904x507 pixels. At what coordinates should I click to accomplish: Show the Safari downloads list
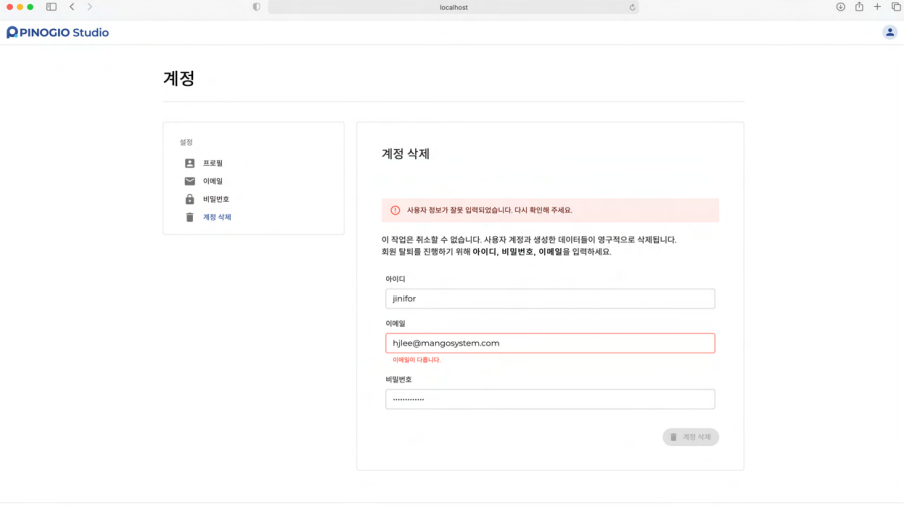tap(840, 7)
